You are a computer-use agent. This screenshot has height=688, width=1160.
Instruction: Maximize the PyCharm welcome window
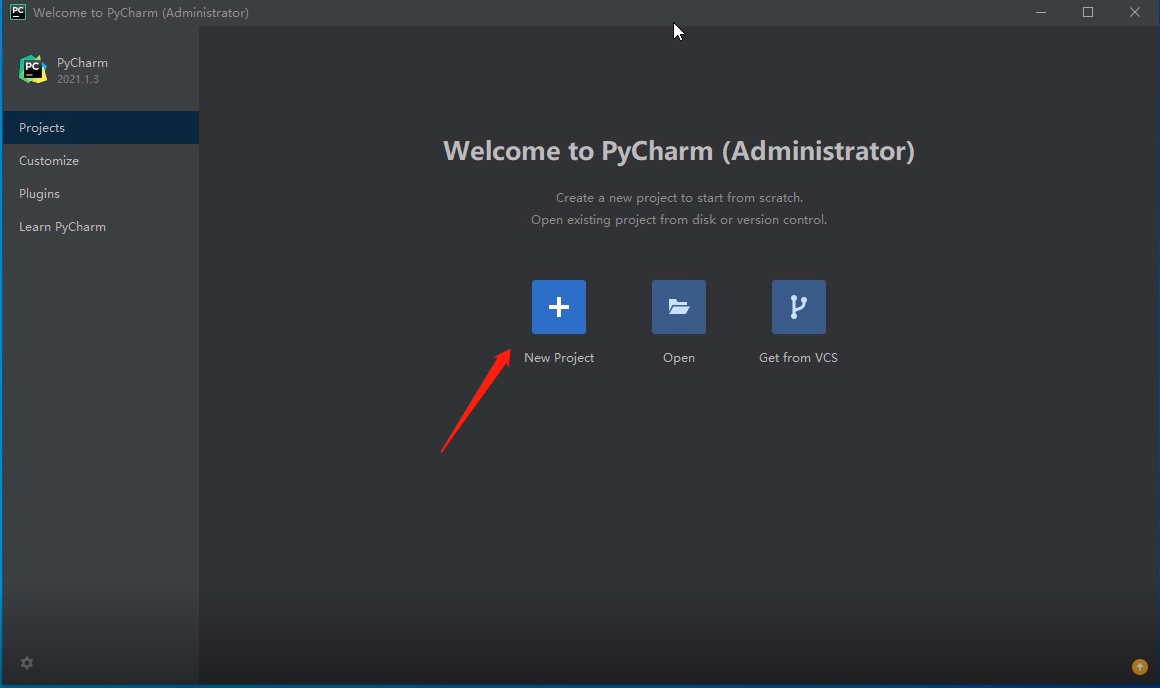pos(1088,13)
